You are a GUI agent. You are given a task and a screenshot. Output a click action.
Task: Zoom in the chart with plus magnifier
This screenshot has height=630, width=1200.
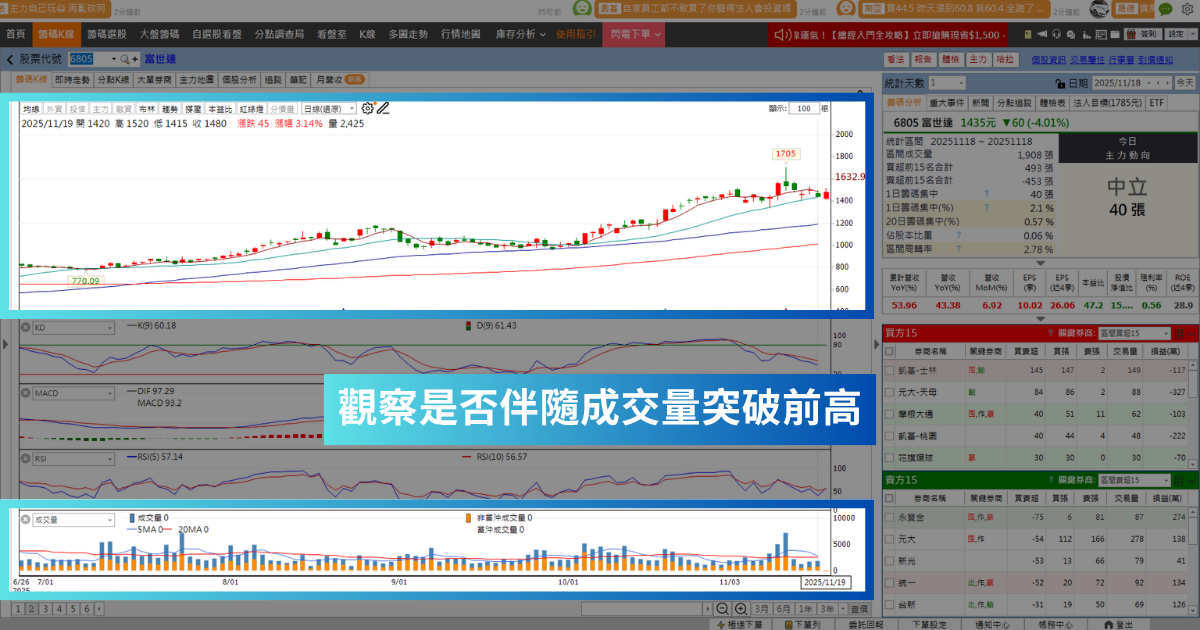click(x=740, y=609)
